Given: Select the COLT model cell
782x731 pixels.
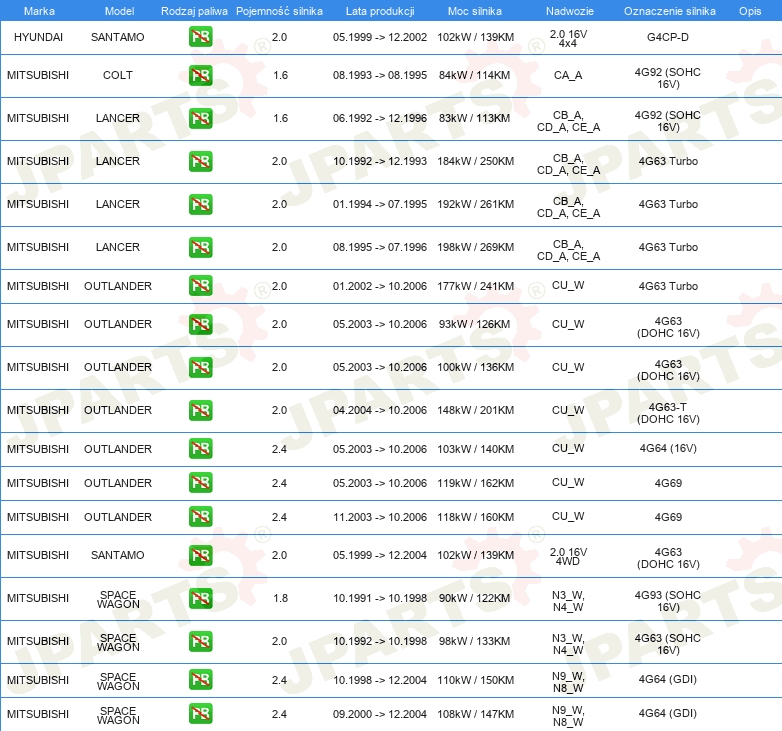Looking at the screenshot, I should [x=118, y=76].
